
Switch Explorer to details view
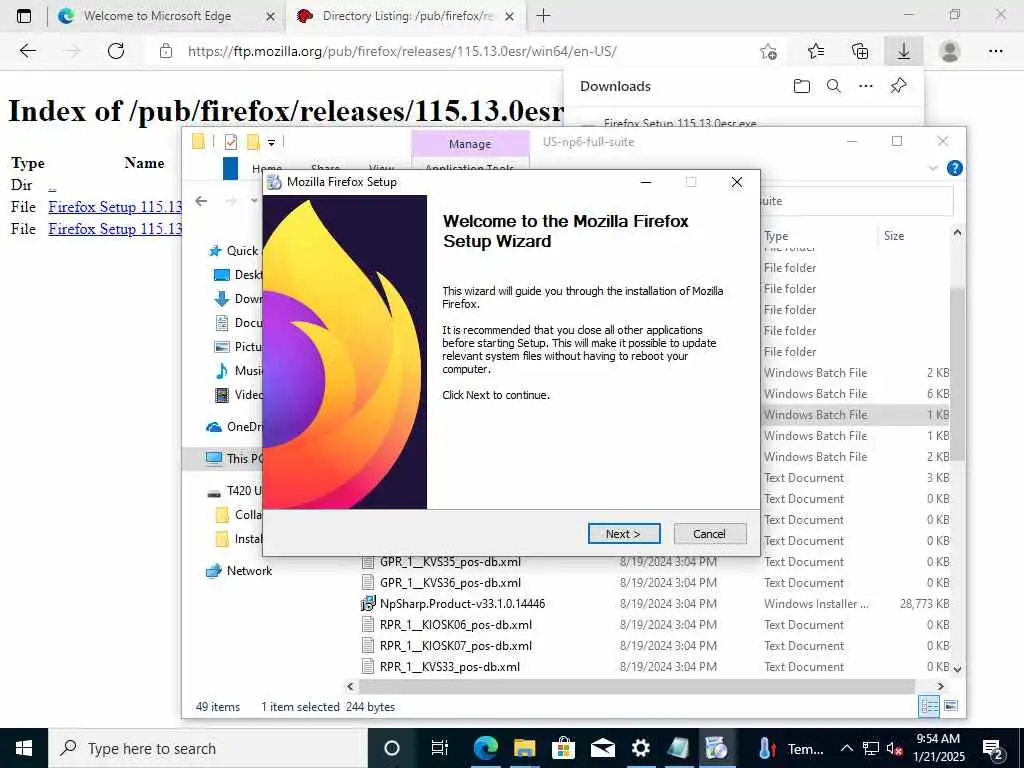(929, 706)
